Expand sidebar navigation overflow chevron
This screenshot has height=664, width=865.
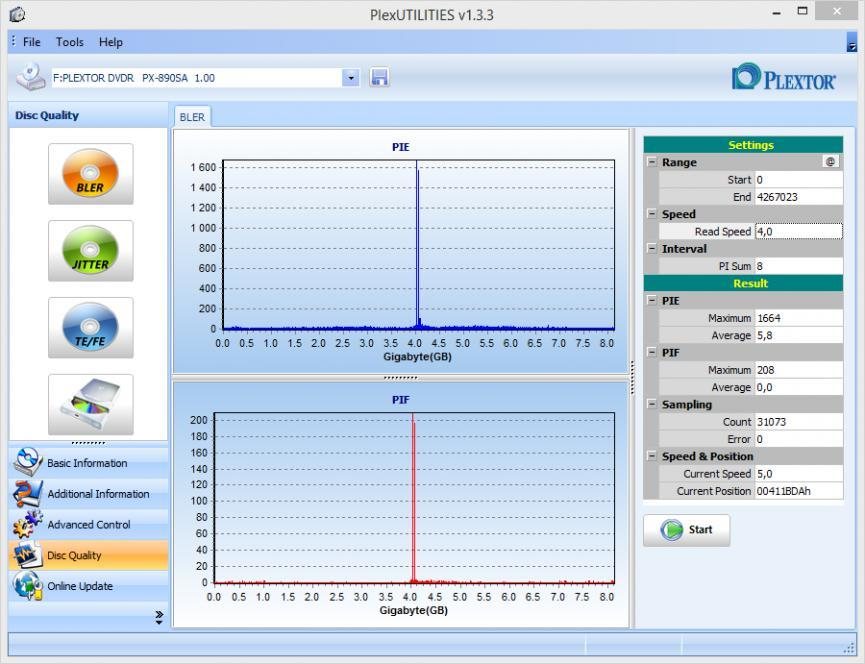tap(159, 617)
